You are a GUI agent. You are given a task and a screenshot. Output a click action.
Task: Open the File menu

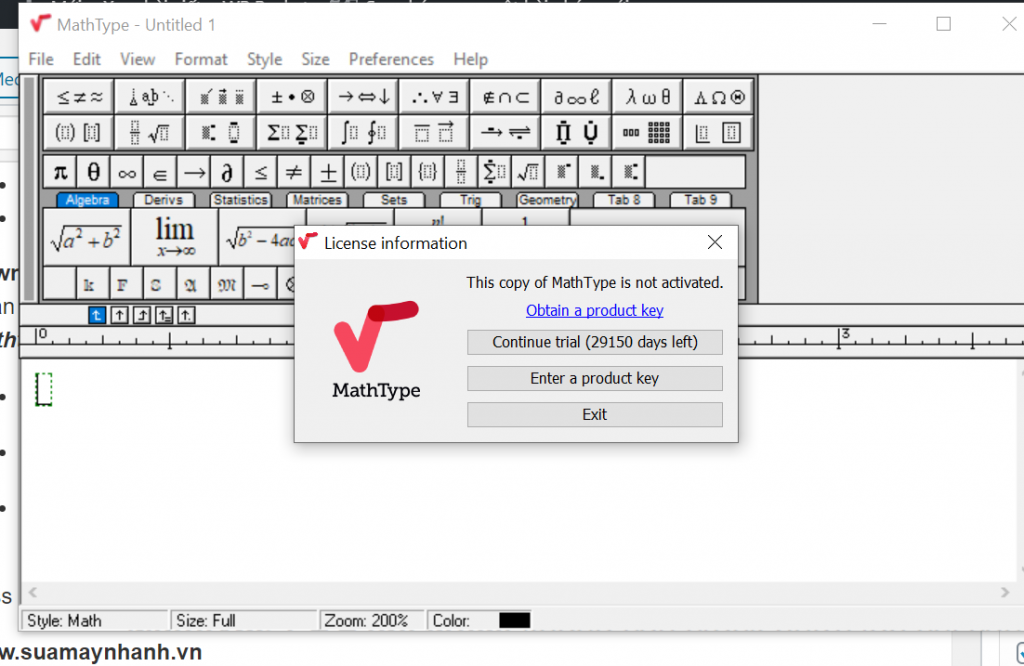(x=41, y=59)
